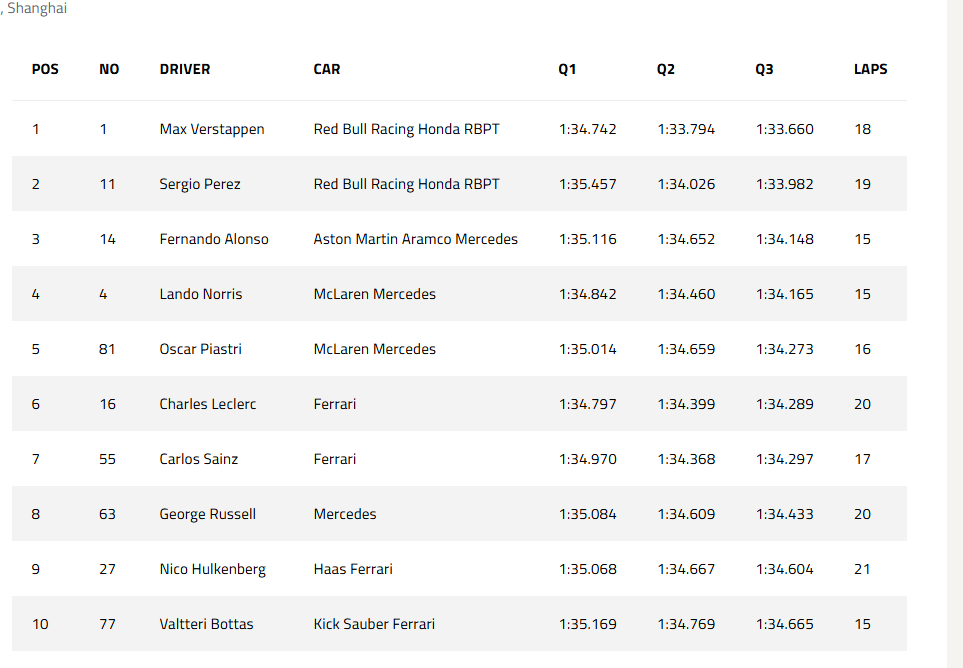This screenshot has height=668, width=963.
Task: Open Lando Norris driver entry
Action: (x=201, y=294)
